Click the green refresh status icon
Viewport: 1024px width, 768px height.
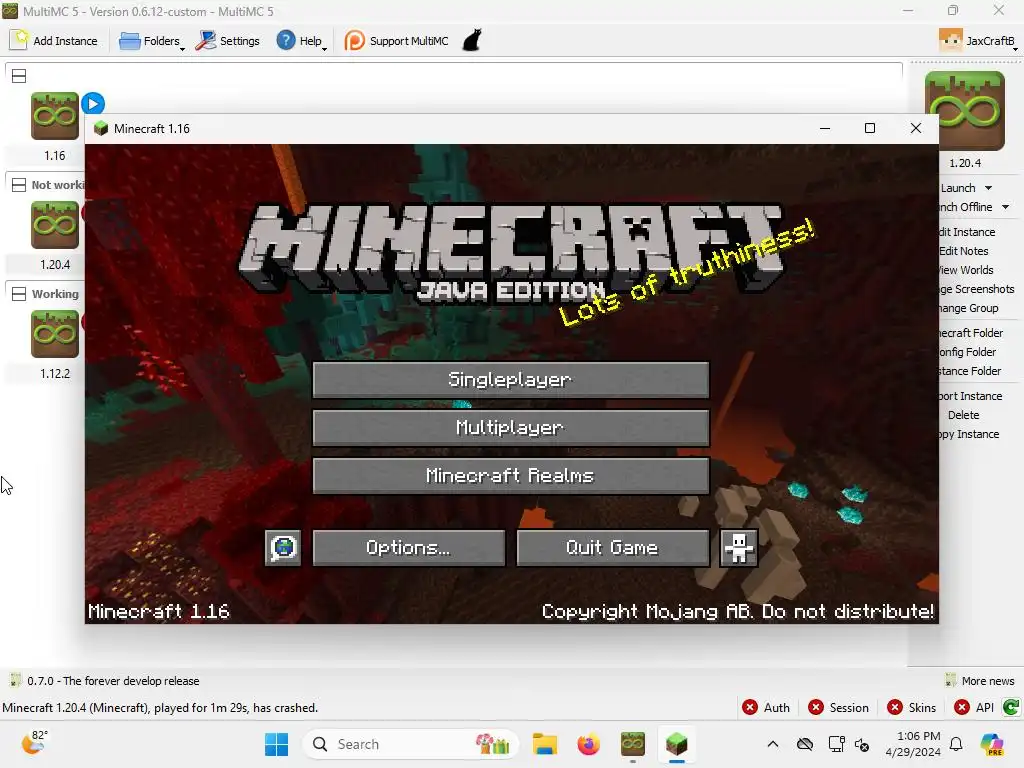(x=1011, y=707)
